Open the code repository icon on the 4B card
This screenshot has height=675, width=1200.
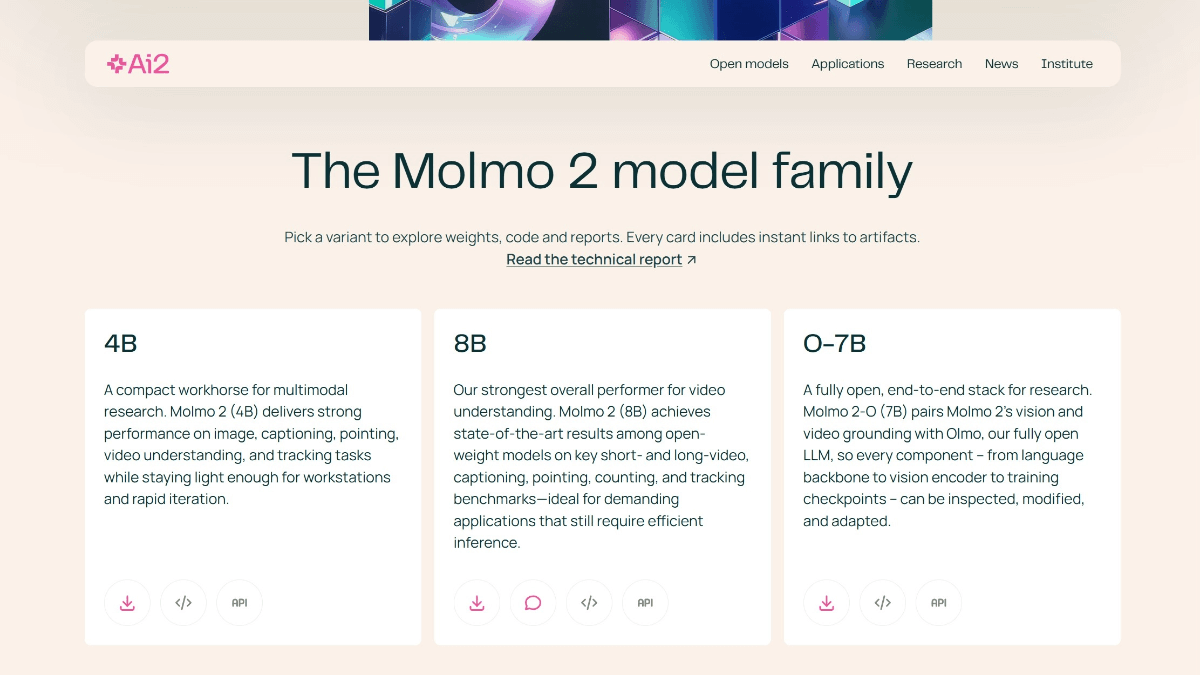[x=183, y=602]
